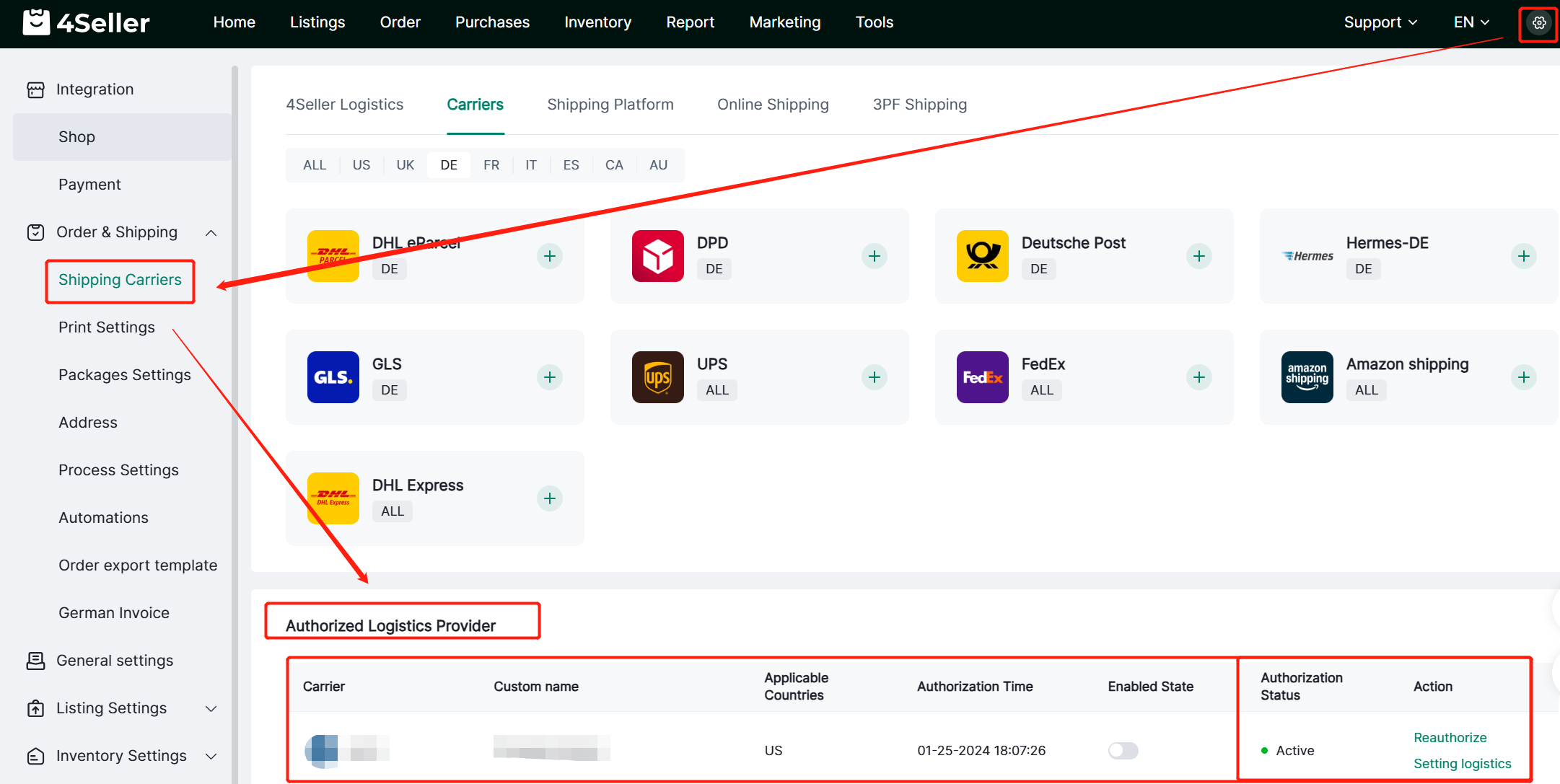1560x784 pixels.
Task: Open the settings gear icon
Action: point(1538,23)
